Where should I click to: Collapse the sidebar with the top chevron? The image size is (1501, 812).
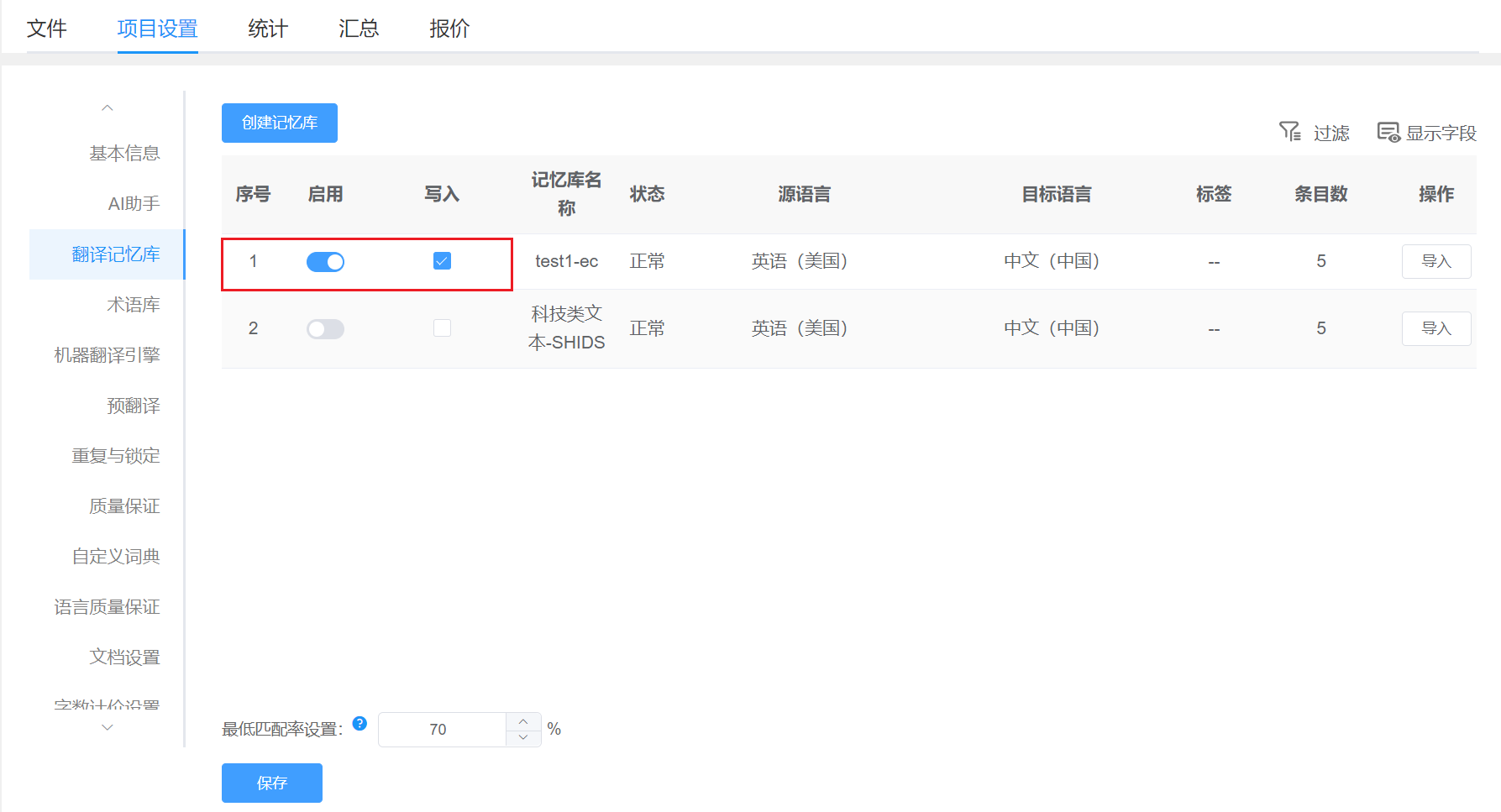(107, 107)
